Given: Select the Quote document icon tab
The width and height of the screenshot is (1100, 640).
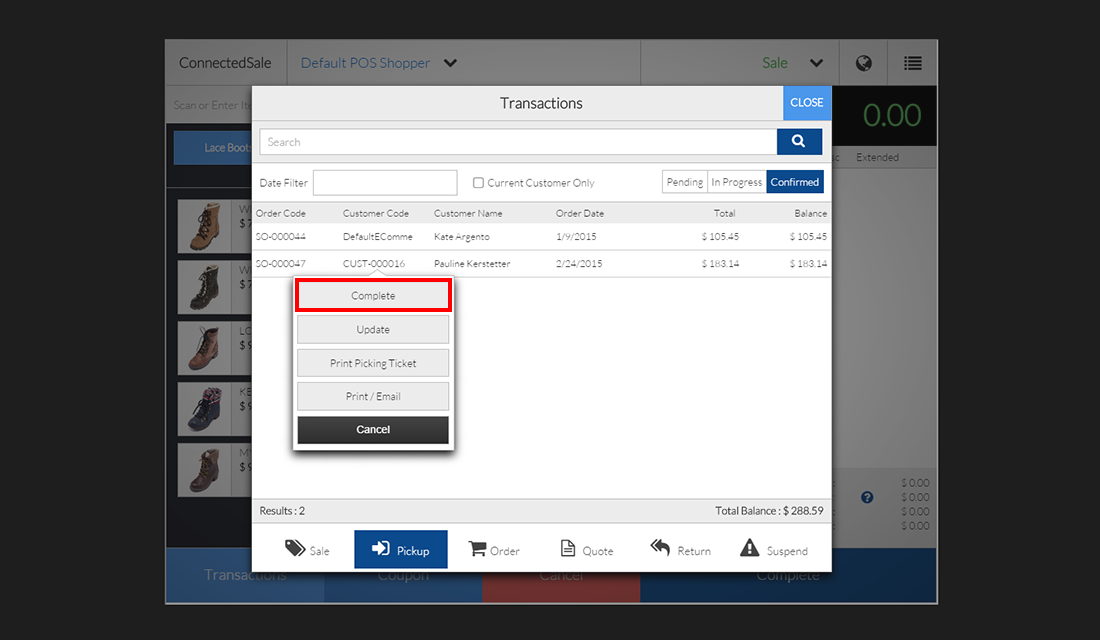Looking at the screenshot, I should [x=586, y=550].
